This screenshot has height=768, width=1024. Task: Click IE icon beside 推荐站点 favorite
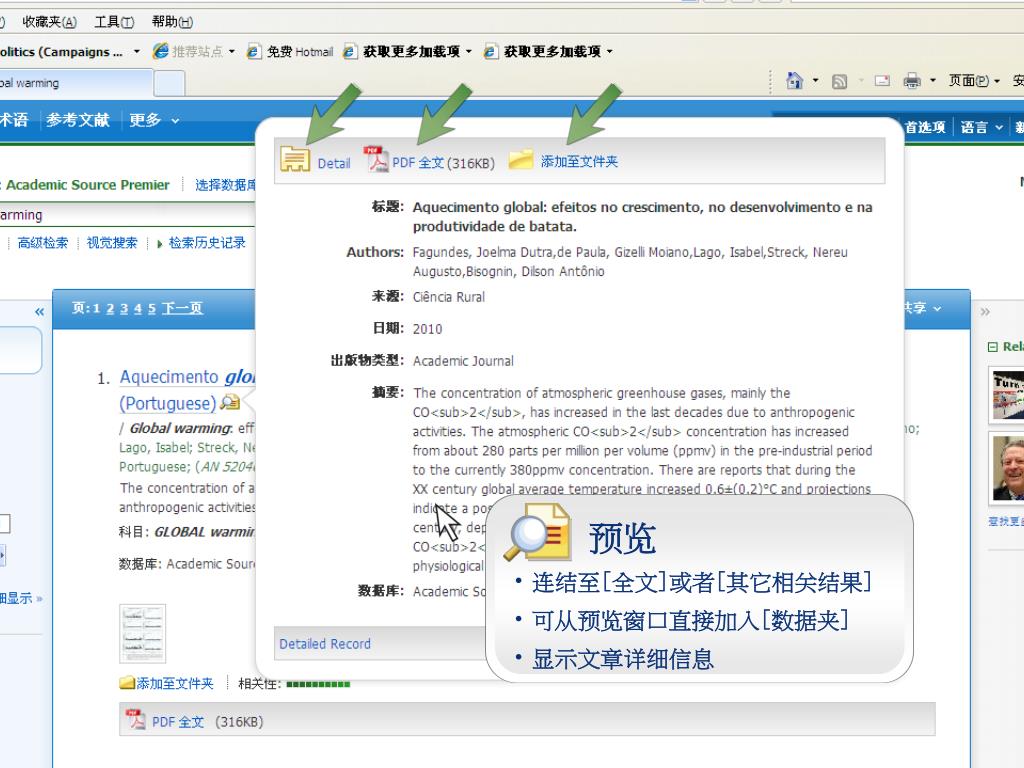tap(160, 51)
